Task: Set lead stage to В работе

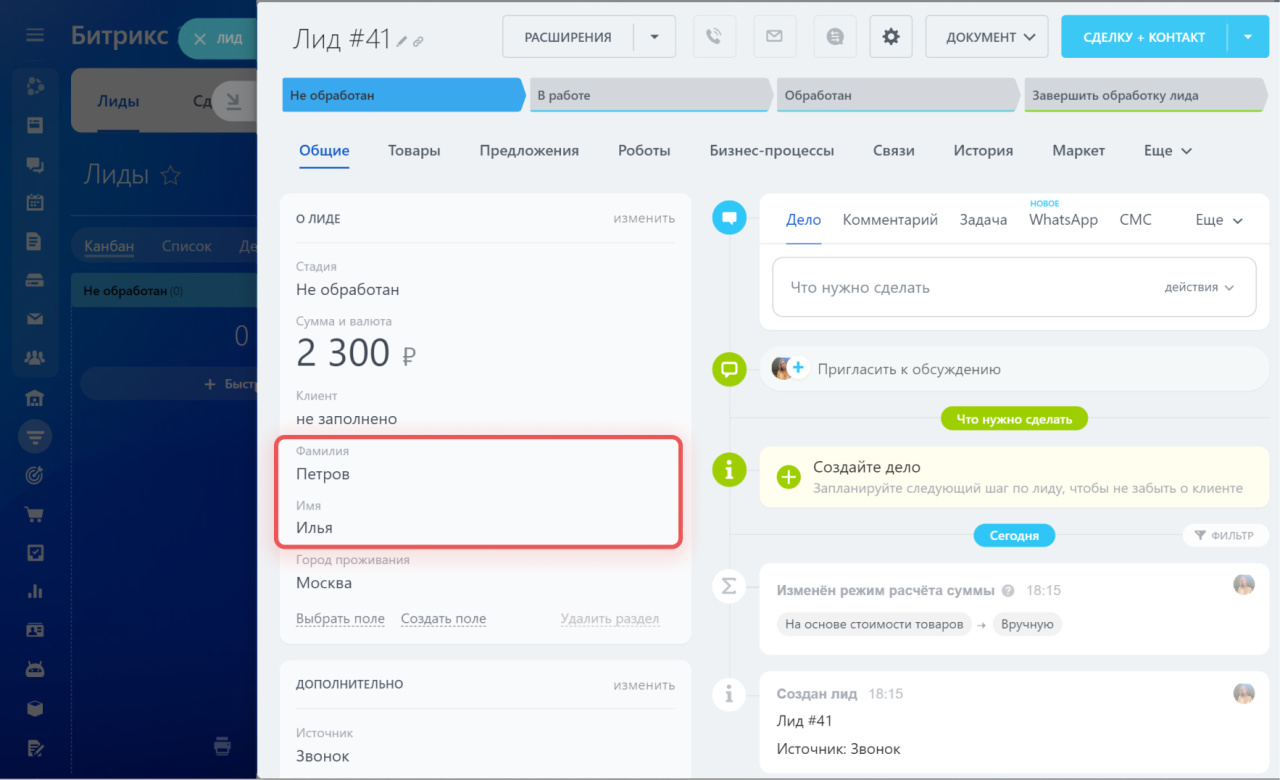Action: [x=650, y=96]
